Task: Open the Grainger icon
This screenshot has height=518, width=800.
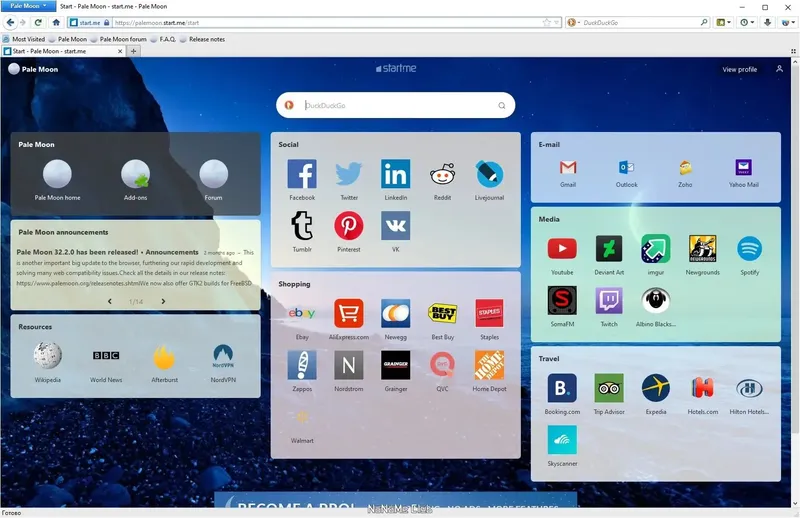Action: coord(395,365)
